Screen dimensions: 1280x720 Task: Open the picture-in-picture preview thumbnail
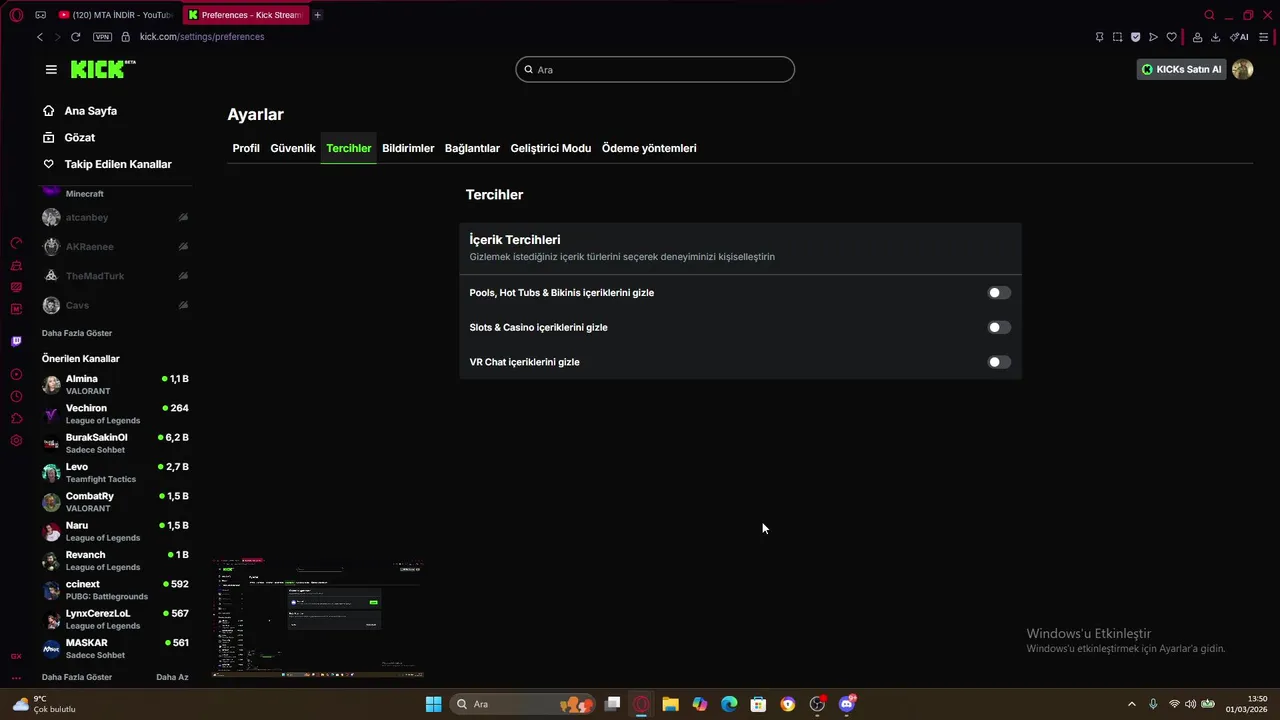(x=318, y=619)
